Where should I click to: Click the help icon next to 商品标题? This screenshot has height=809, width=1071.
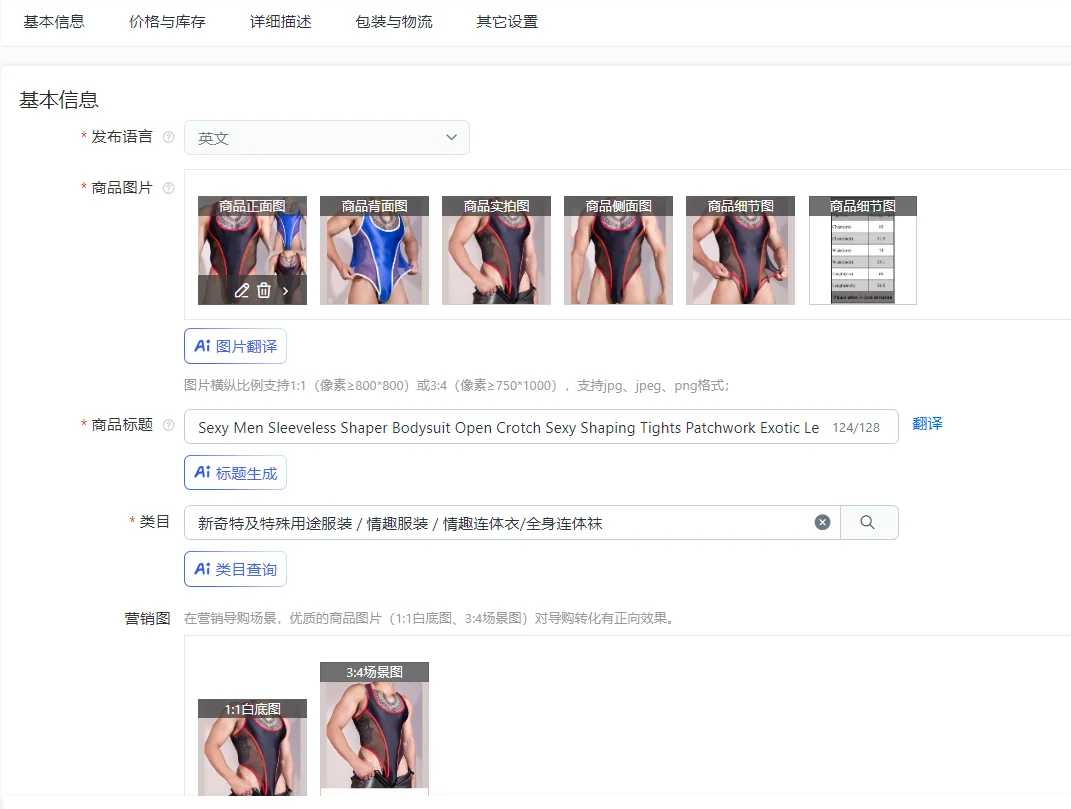pyautogui.click(x=168, y=425)
